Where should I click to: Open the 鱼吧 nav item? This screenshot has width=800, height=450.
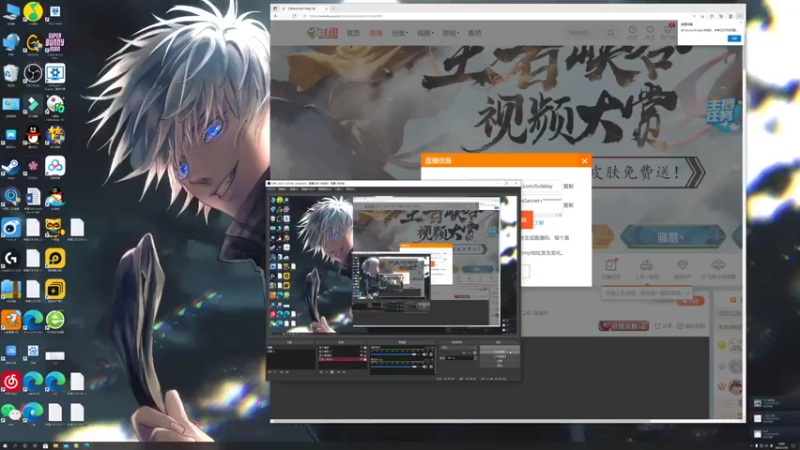pos(474,33)
